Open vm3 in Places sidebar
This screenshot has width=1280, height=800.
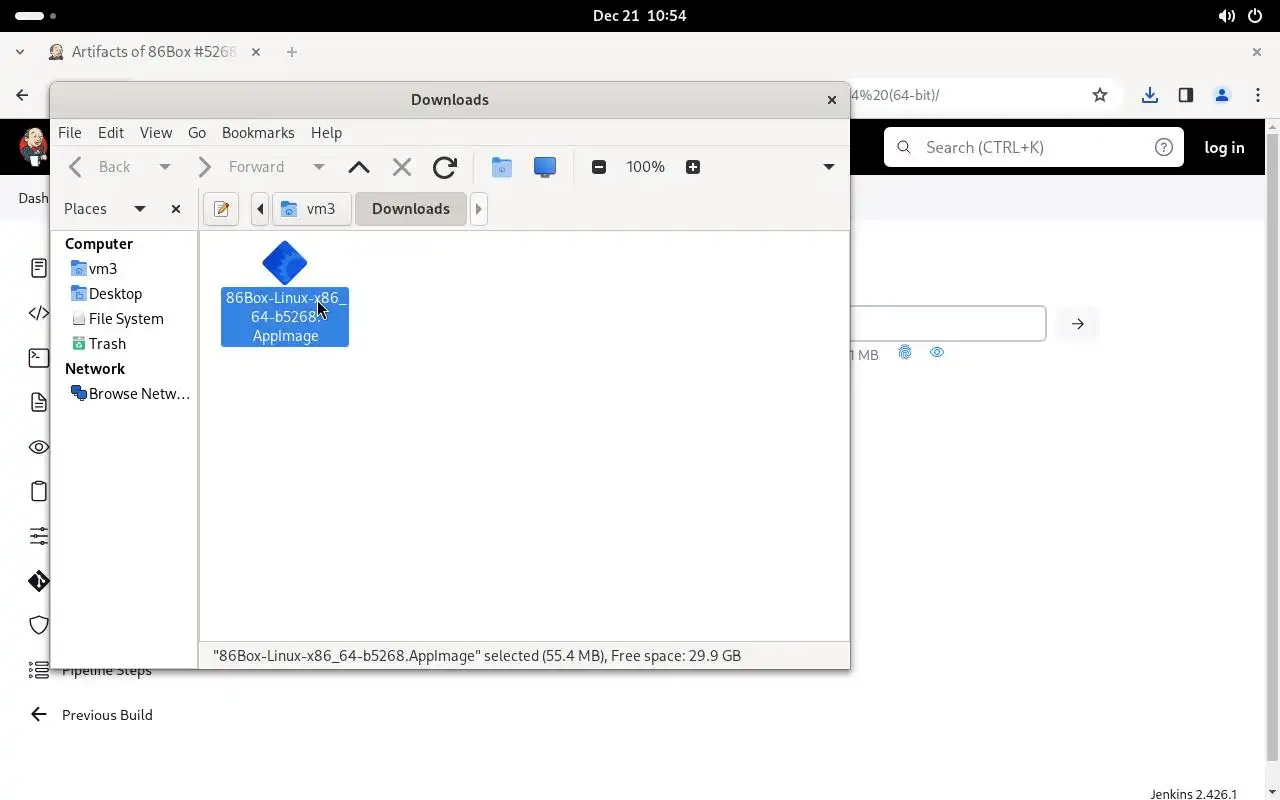click(x=103, y=268)
